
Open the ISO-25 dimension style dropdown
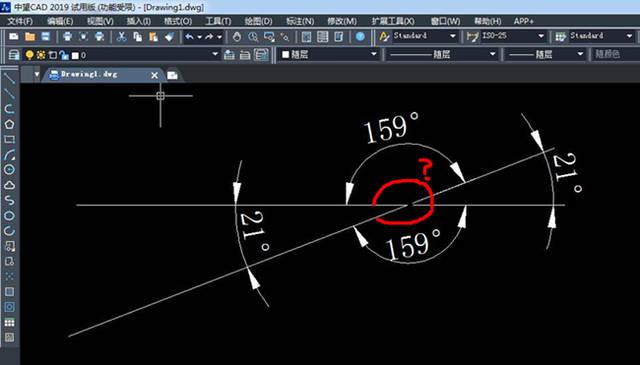[x=541, y=36]
